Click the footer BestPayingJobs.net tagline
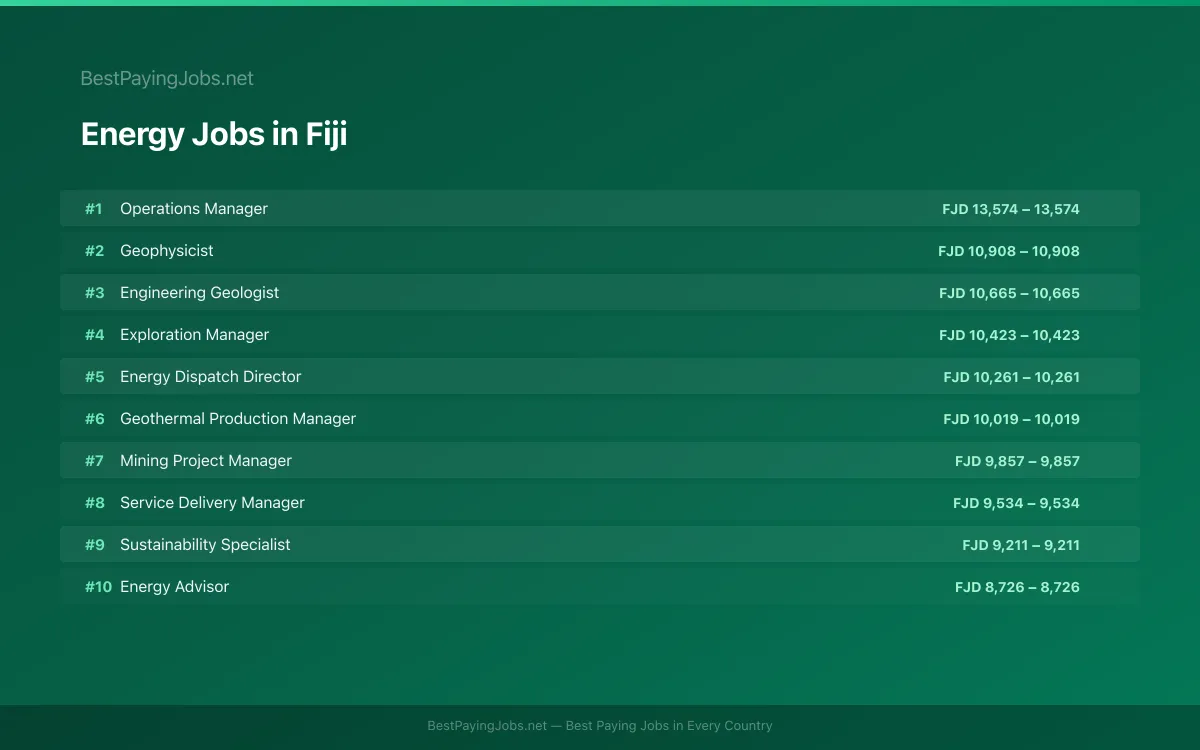1200x750 pixels. point(600,726)
